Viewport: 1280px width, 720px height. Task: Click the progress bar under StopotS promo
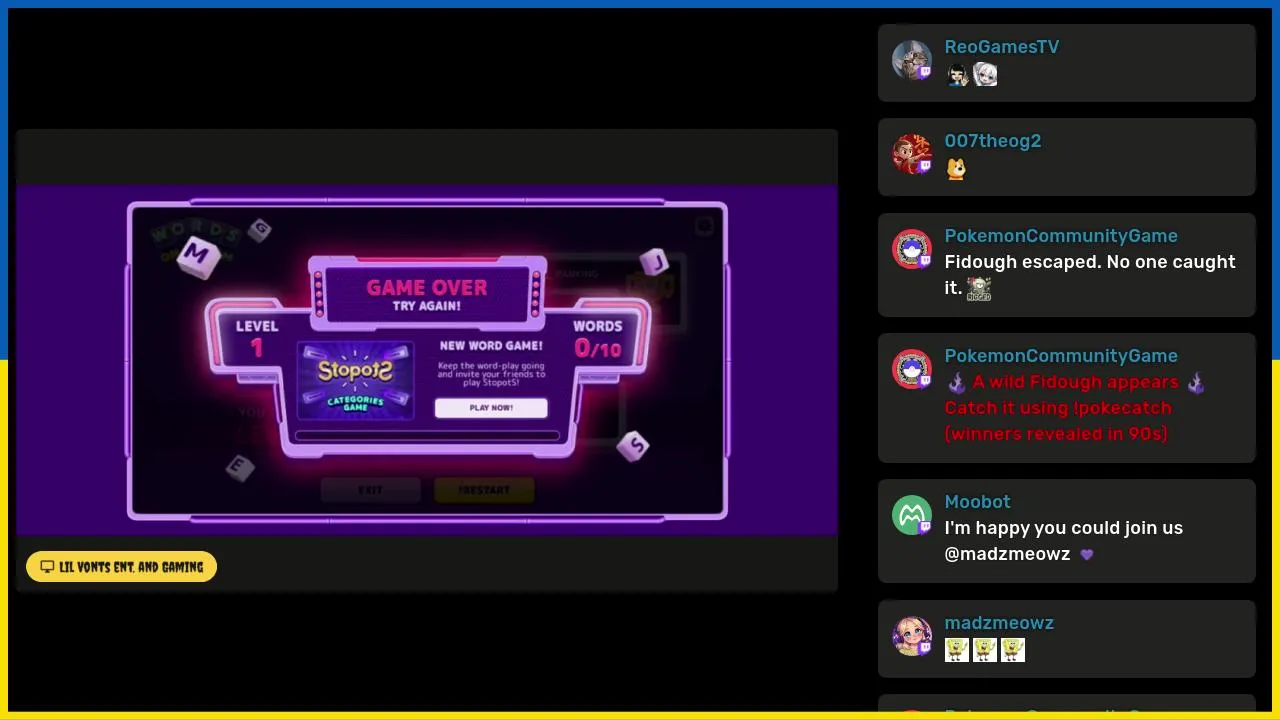point(427,436)
